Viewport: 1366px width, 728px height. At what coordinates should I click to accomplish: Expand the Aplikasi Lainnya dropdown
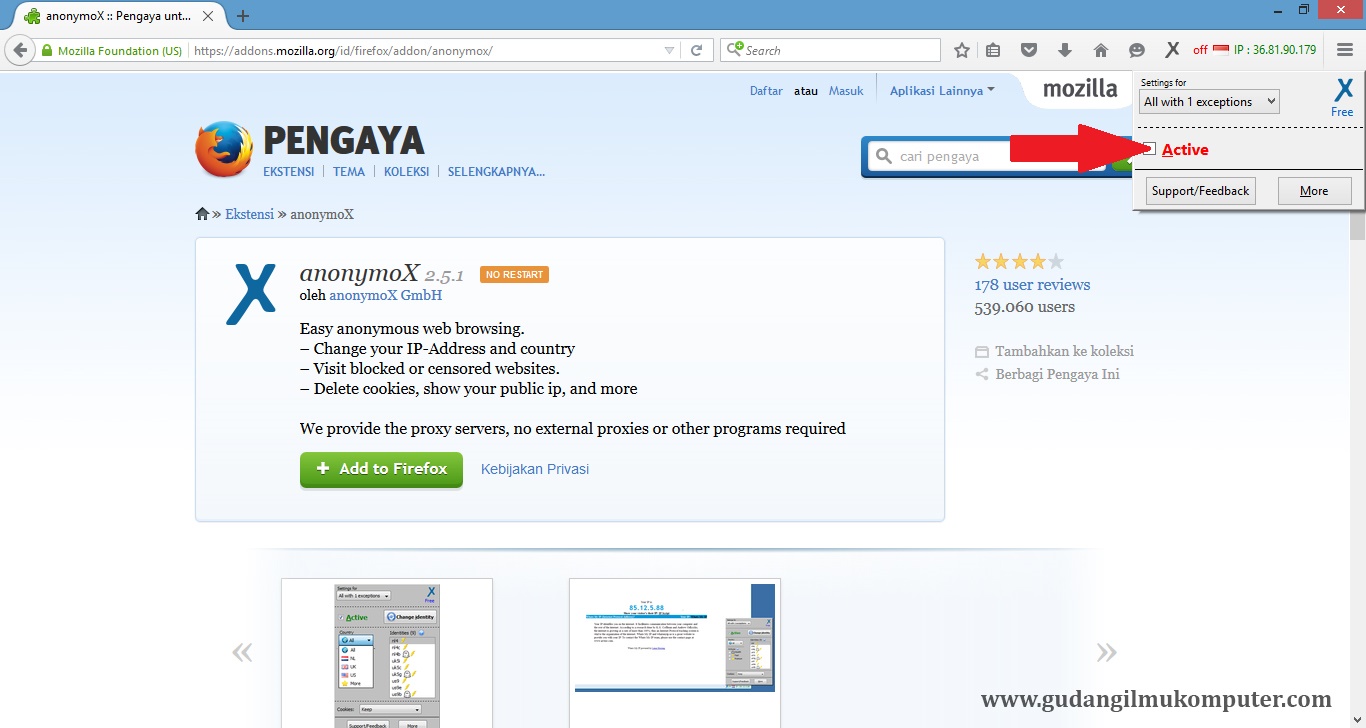point(942,90)
